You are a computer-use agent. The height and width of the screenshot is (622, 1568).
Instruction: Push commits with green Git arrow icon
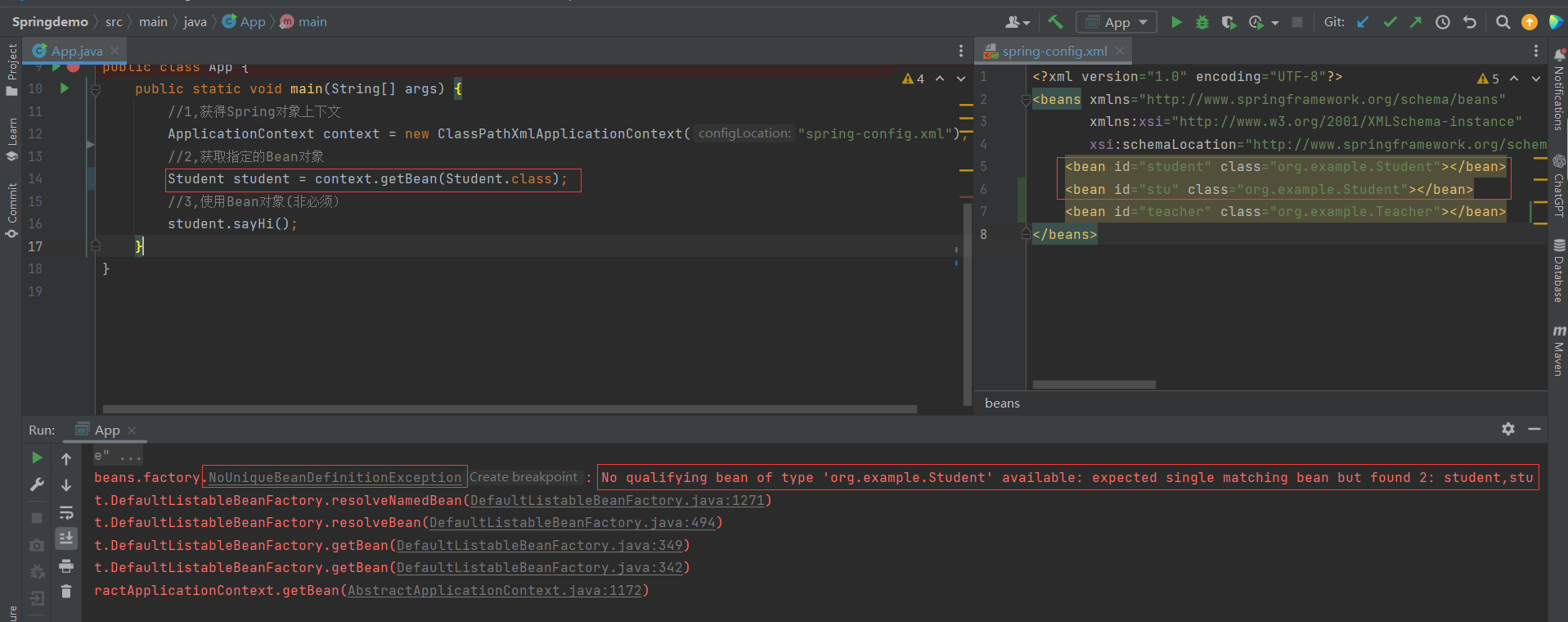tap(1416, 22)
